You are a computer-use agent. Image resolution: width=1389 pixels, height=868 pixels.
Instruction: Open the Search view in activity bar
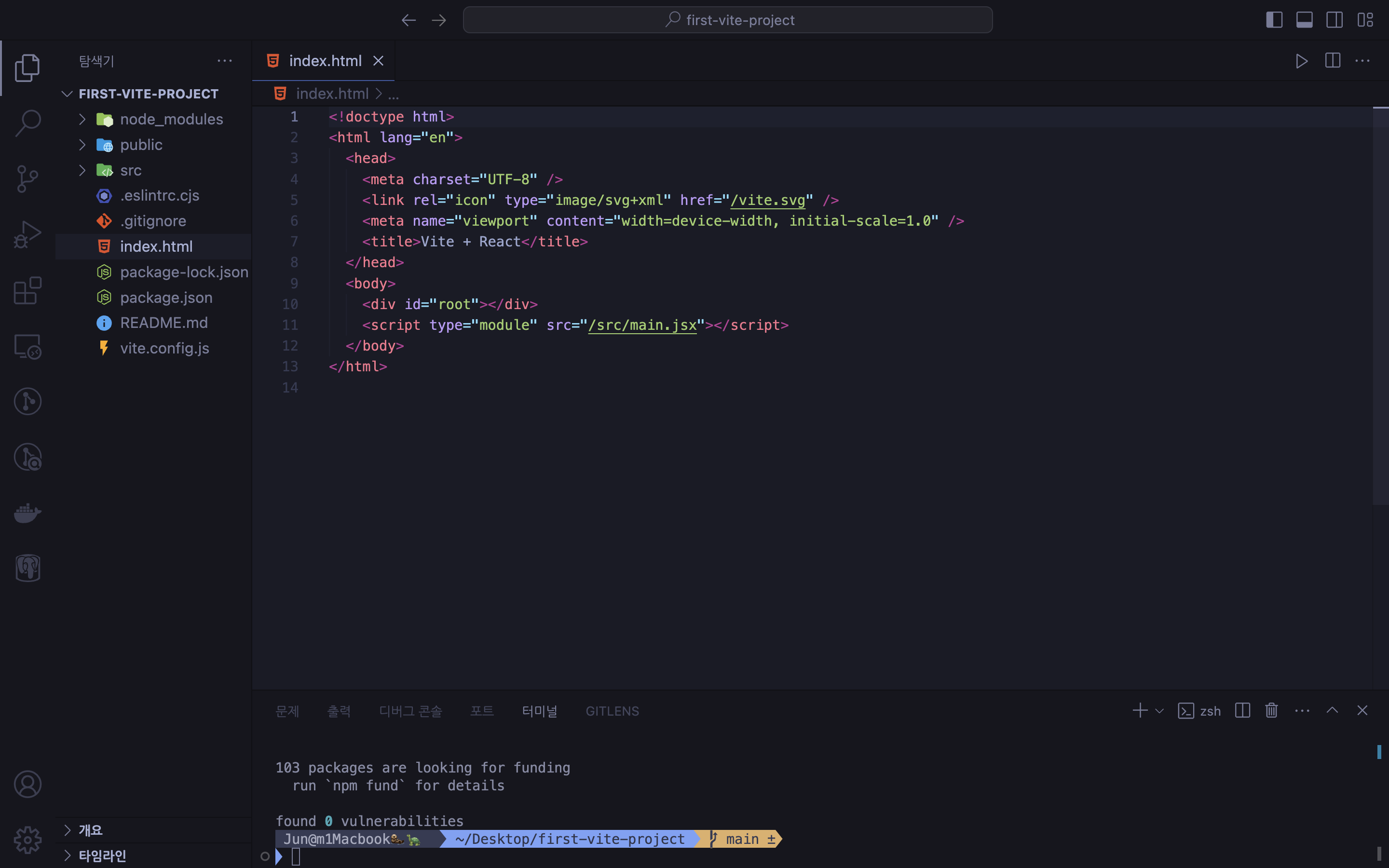(27, 123)
